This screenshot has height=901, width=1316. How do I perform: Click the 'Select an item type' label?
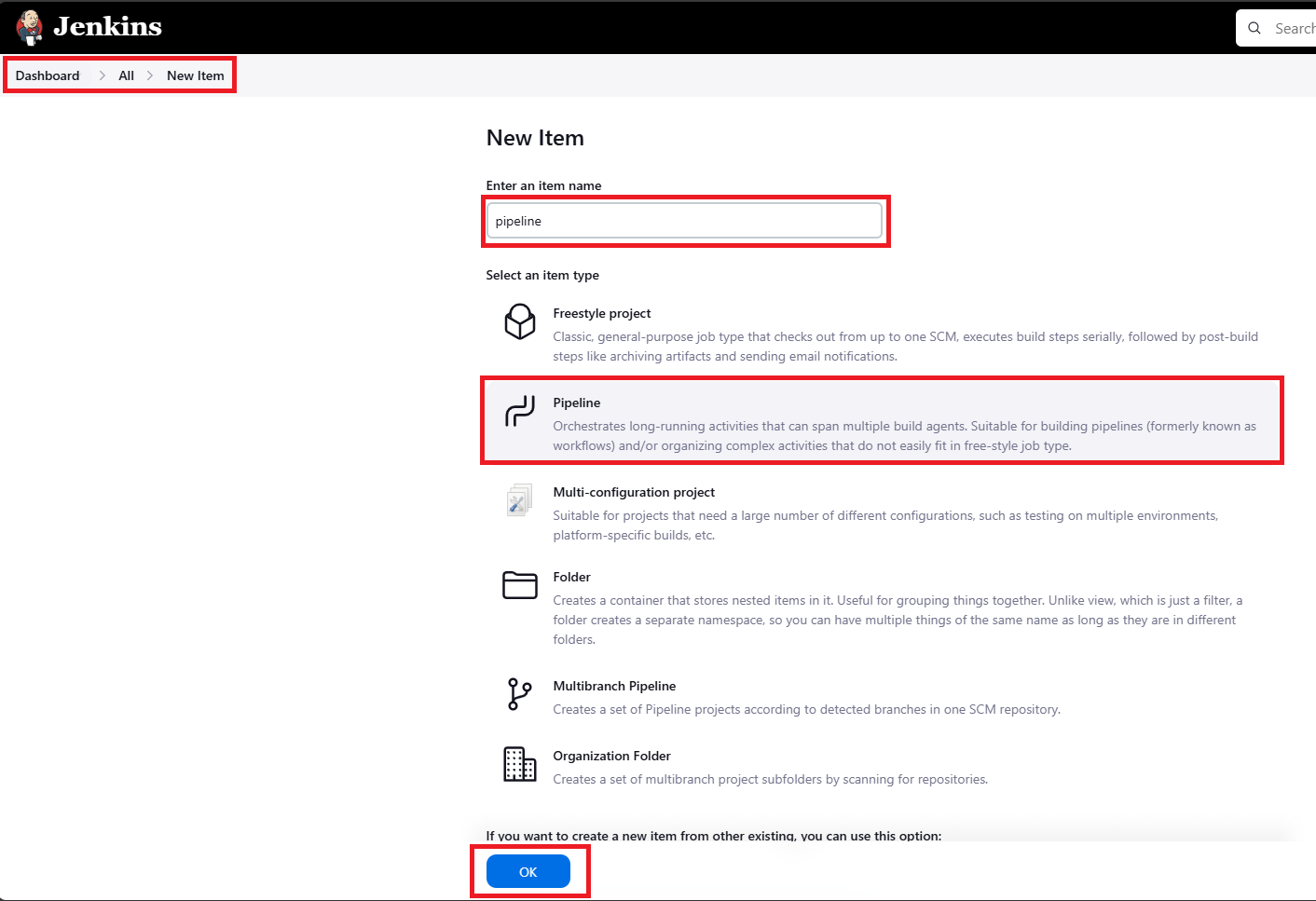542,275
